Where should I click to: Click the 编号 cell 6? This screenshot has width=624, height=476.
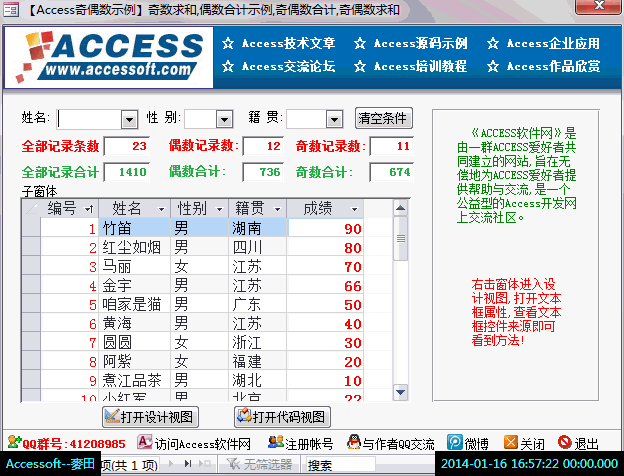70,323
